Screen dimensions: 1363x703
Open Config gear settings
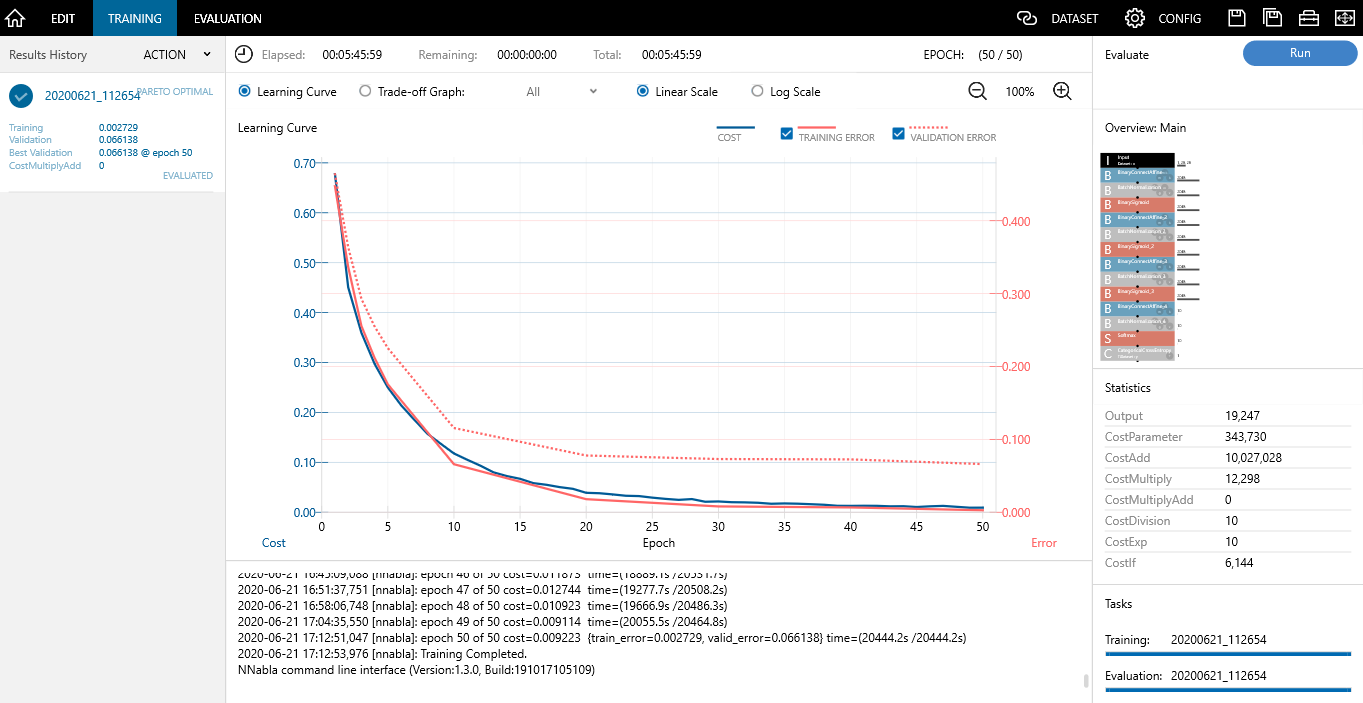(x=1134, y=18)
